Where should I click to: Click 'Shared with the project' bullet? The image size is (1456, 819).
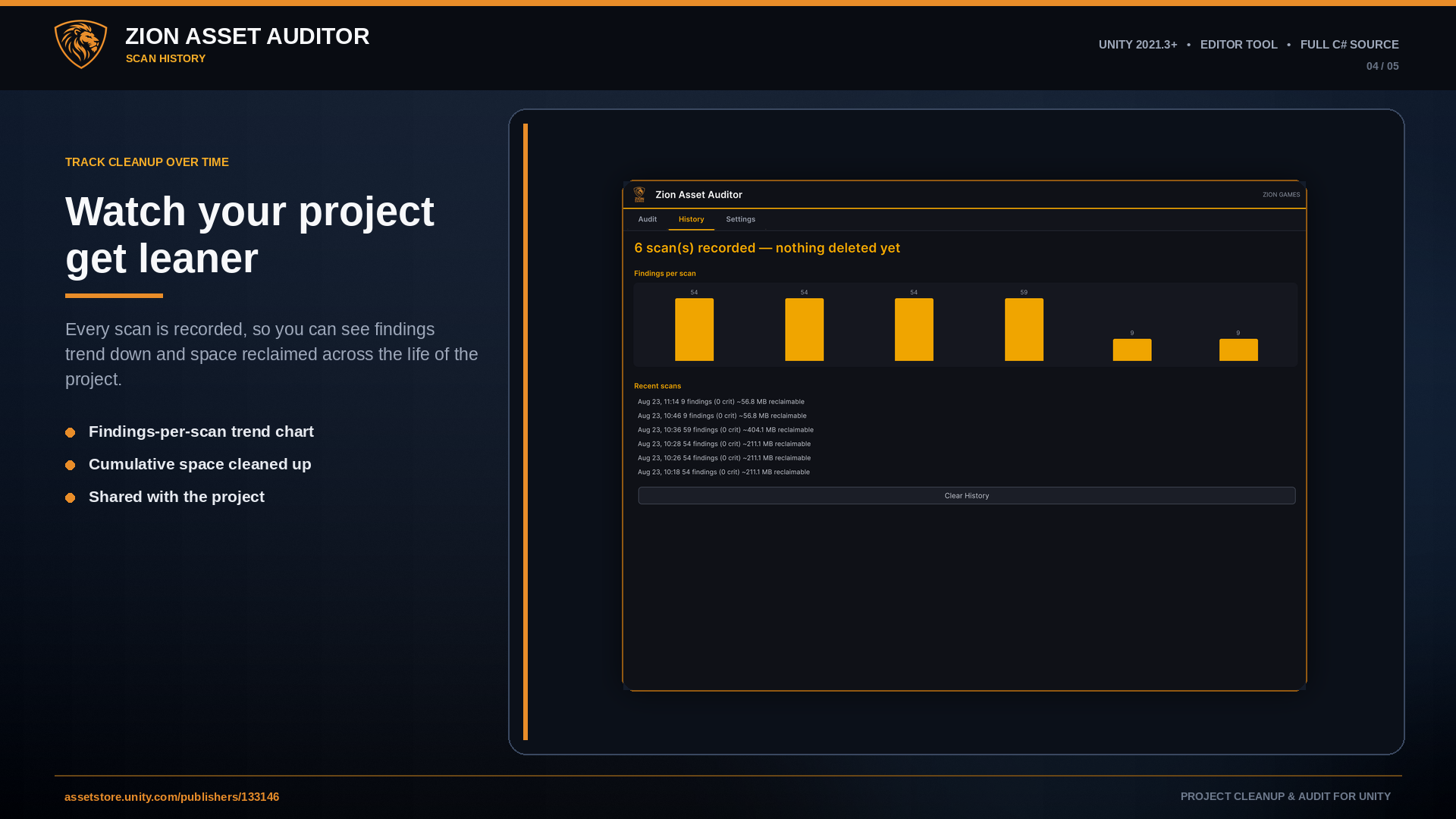[x=177, y=497]
